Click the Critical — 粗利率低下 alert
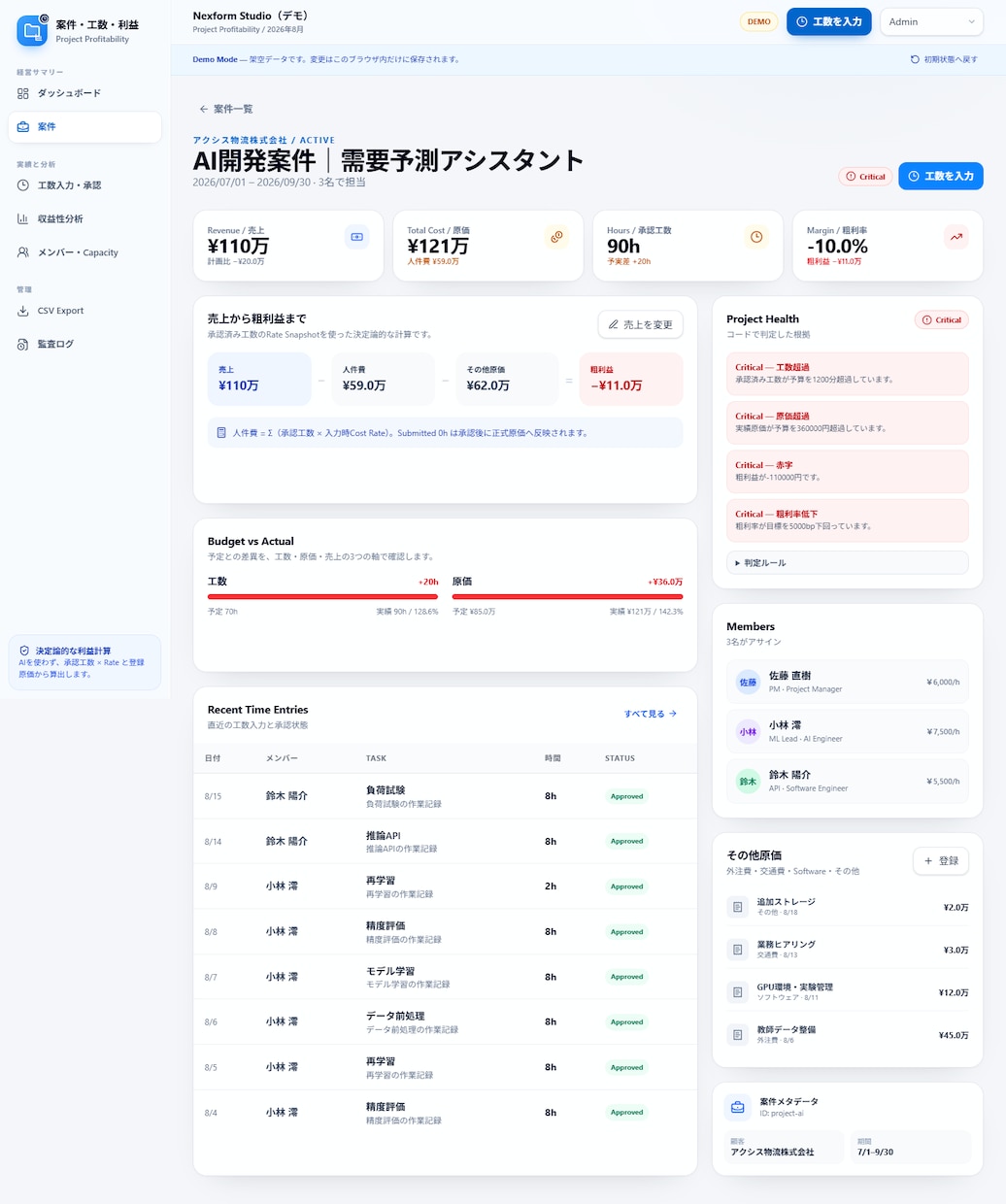The height and width of the screenshot is (1204, 1006). click(x=848, y=519)
